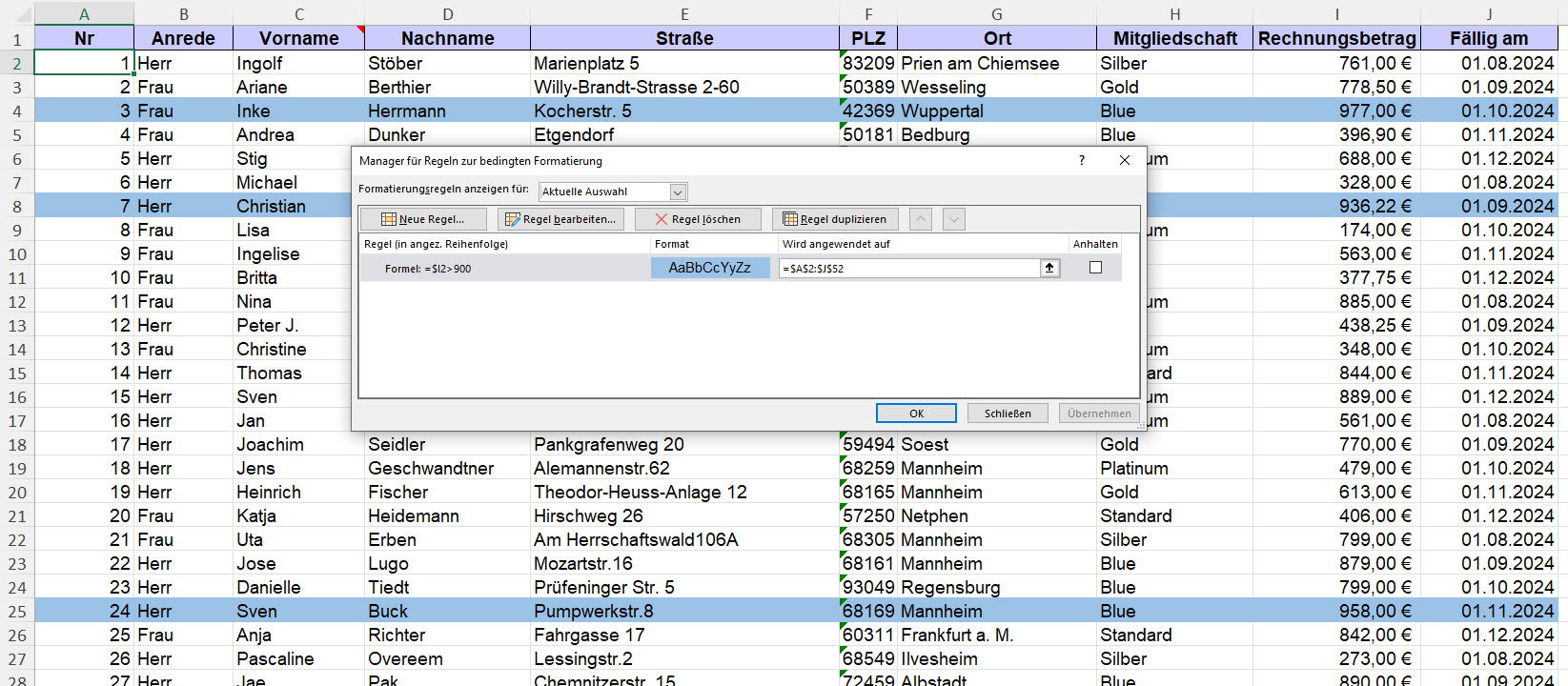The width and height of the screenshot is (1568, 686).
Task: Click the Anrede header cell
Action: point(183,38)
